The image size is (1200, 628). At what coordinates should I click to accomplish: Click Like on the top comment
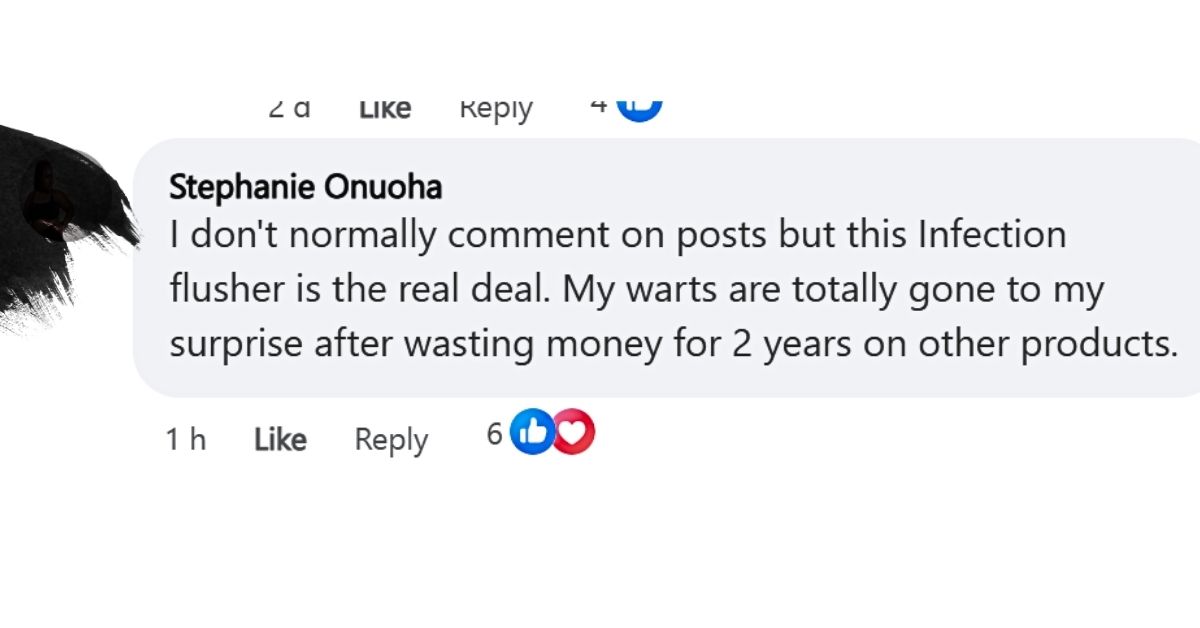(384, 107)
